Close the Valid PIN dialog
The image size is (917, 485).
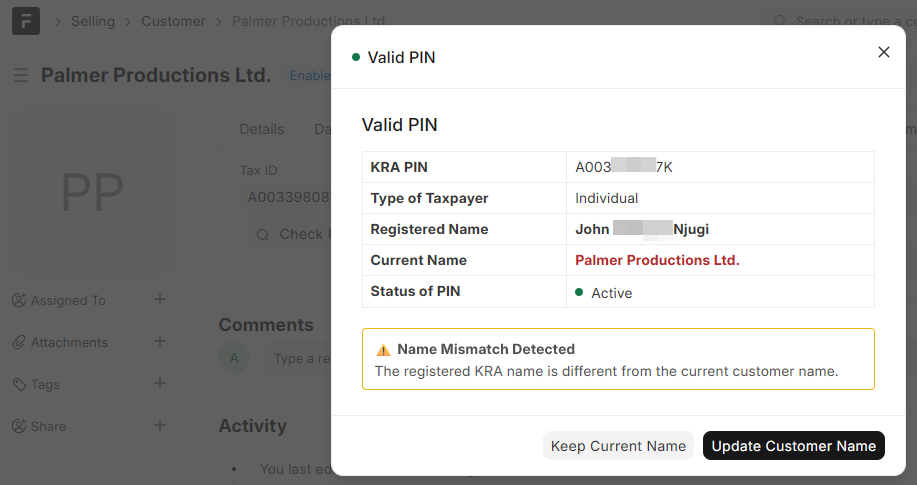click(x=883, y=52)
